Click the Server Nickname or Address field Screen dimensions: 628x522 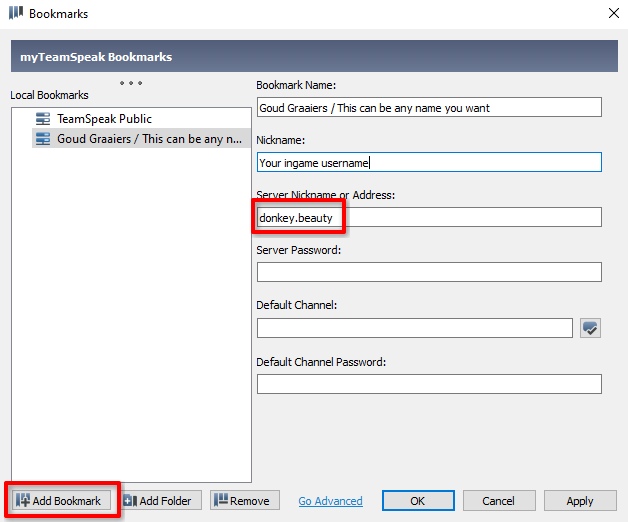[x=429, y=217]
